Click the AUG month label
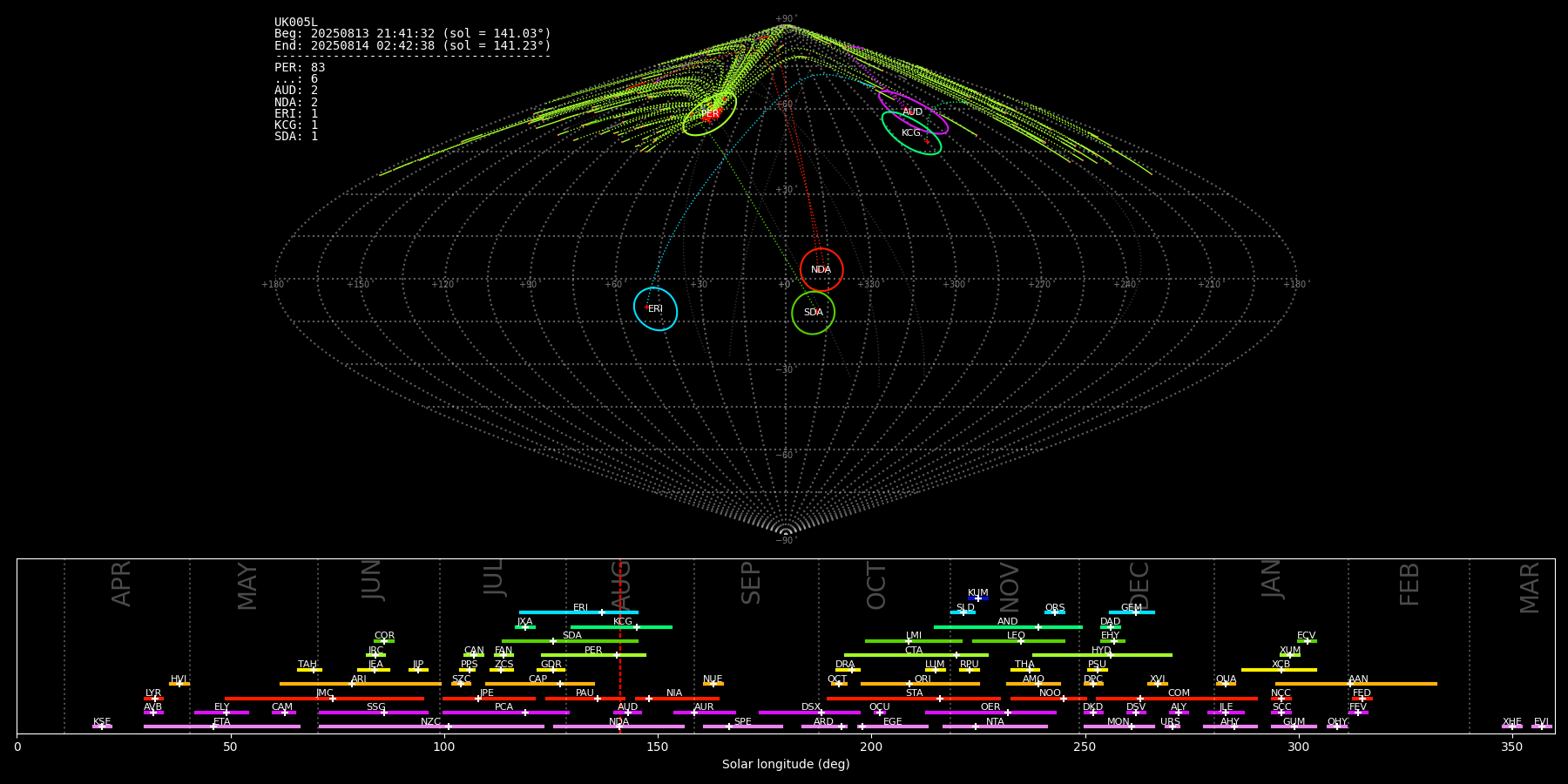1568x784 pixels. 621,585
